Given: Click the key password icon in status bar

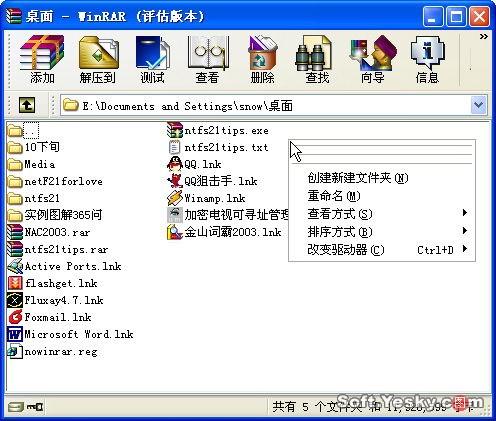Looking at the screenshot, I should coord(35,406).
